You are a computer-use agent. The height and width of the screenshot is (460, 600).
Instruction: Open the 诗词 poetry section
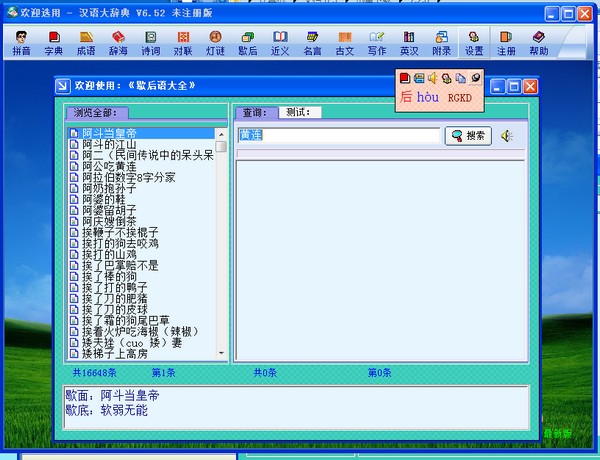[151, 43]
